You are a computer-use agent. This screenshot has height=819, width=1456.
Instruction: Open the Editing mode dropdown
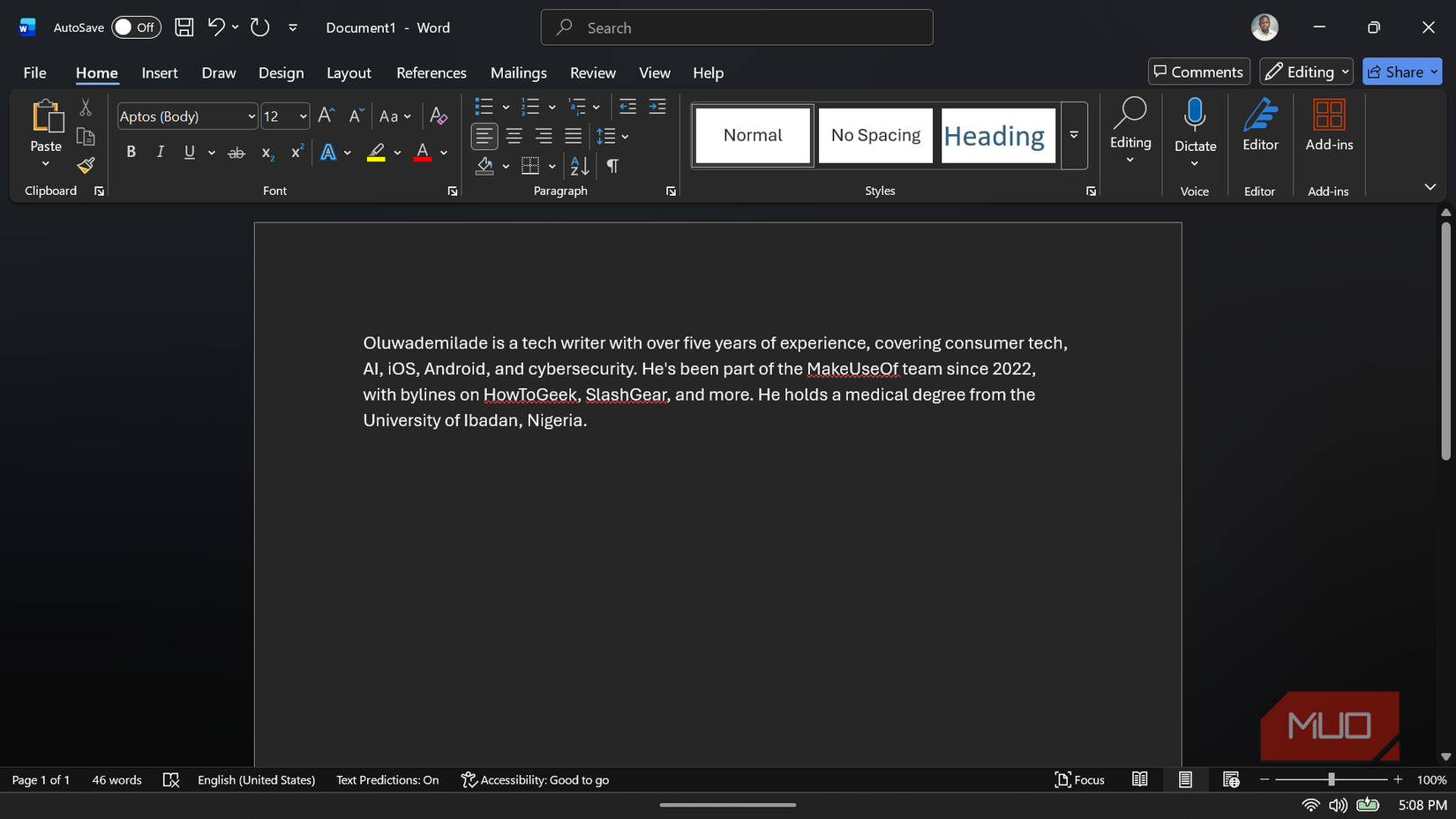coord(1306,71)
